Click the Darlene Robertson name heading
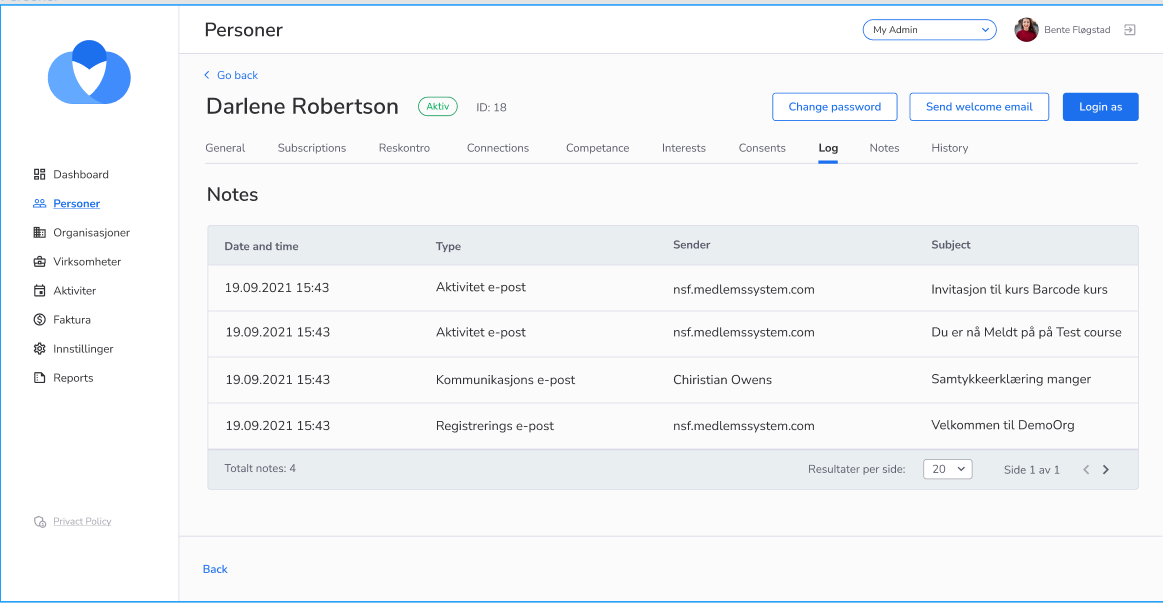Screen dimensions: 1163x603 302,106
